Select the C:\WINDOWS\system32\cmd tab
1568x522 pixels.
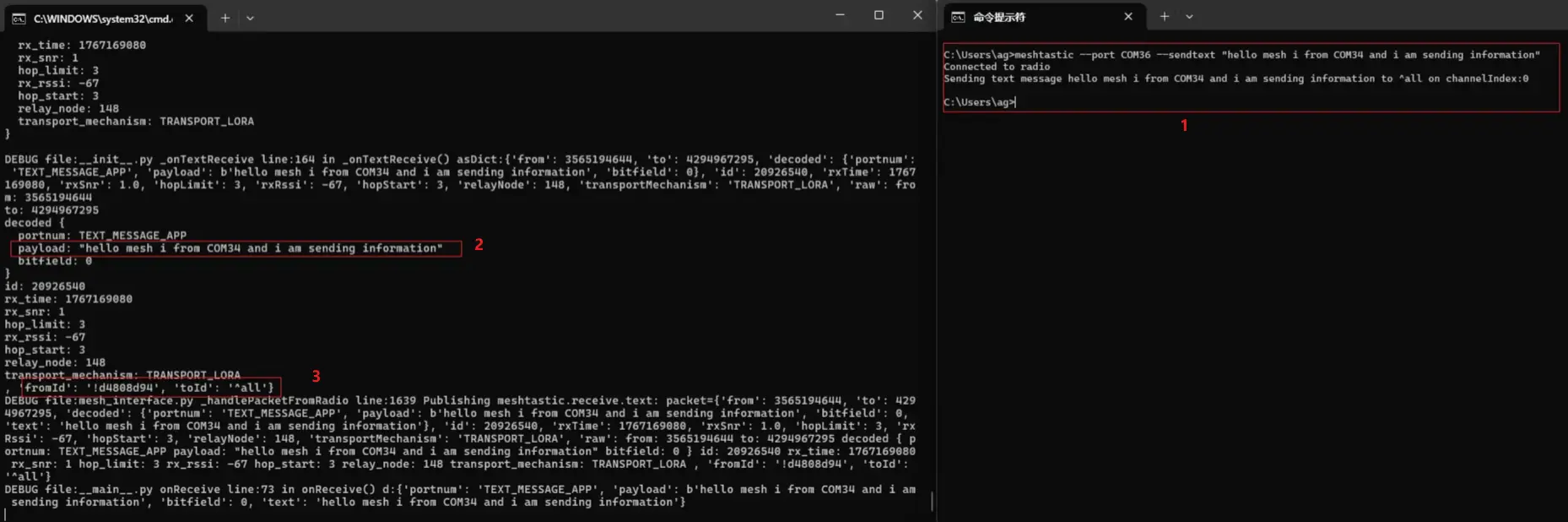coord(101,18)
